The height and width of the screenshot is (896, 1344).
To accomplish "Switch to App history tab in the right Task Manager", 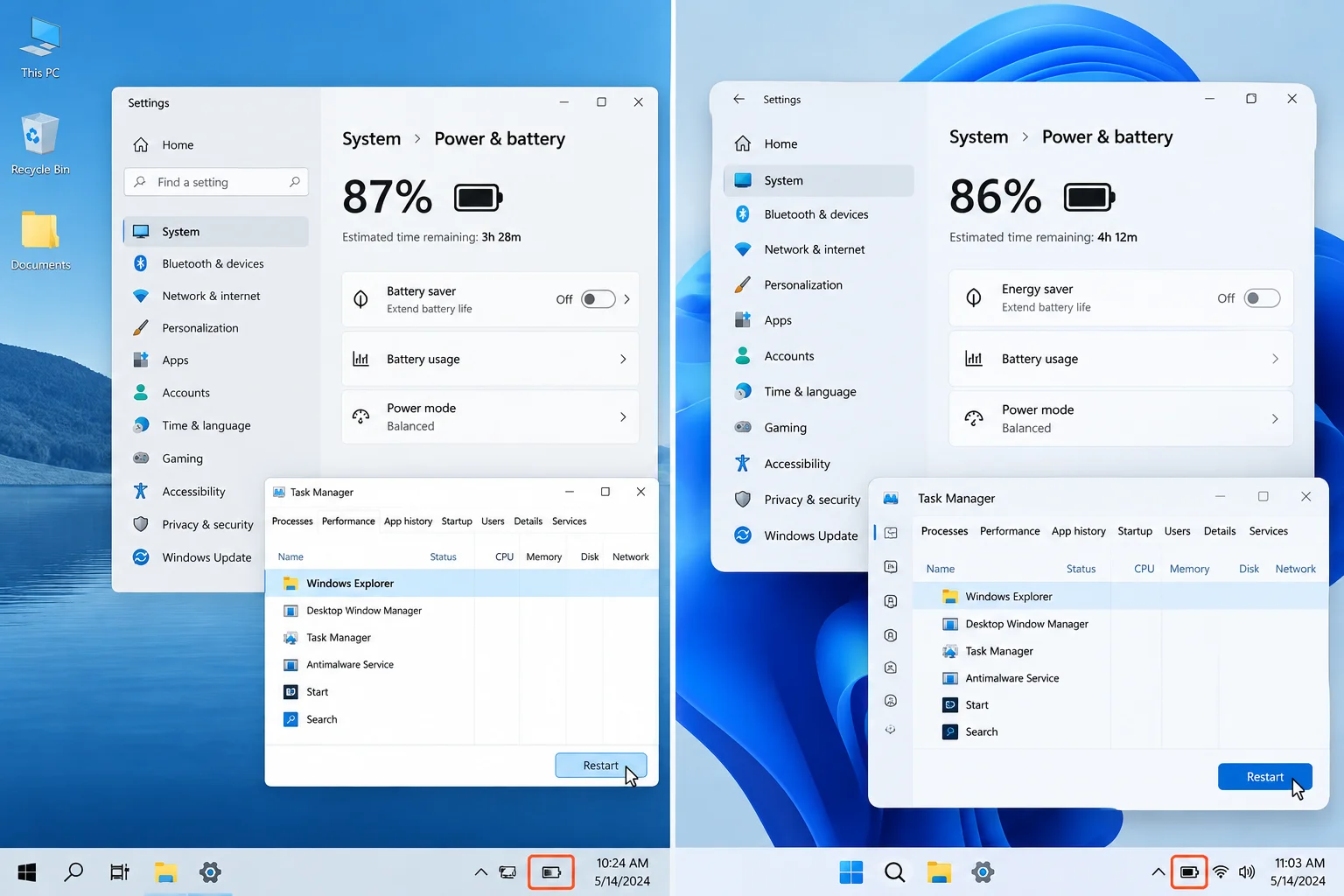I will click(1078, 531).
